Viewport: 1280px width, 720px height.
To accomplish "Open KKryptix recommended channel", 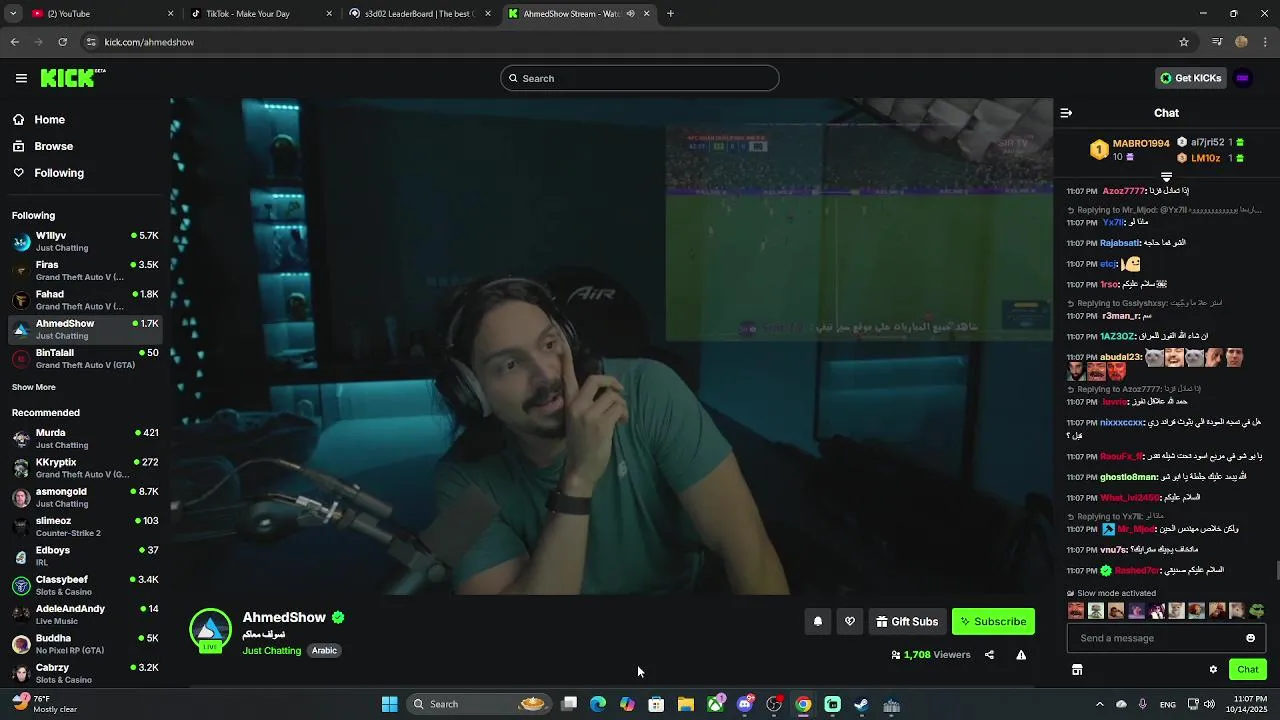I will 85,468.
